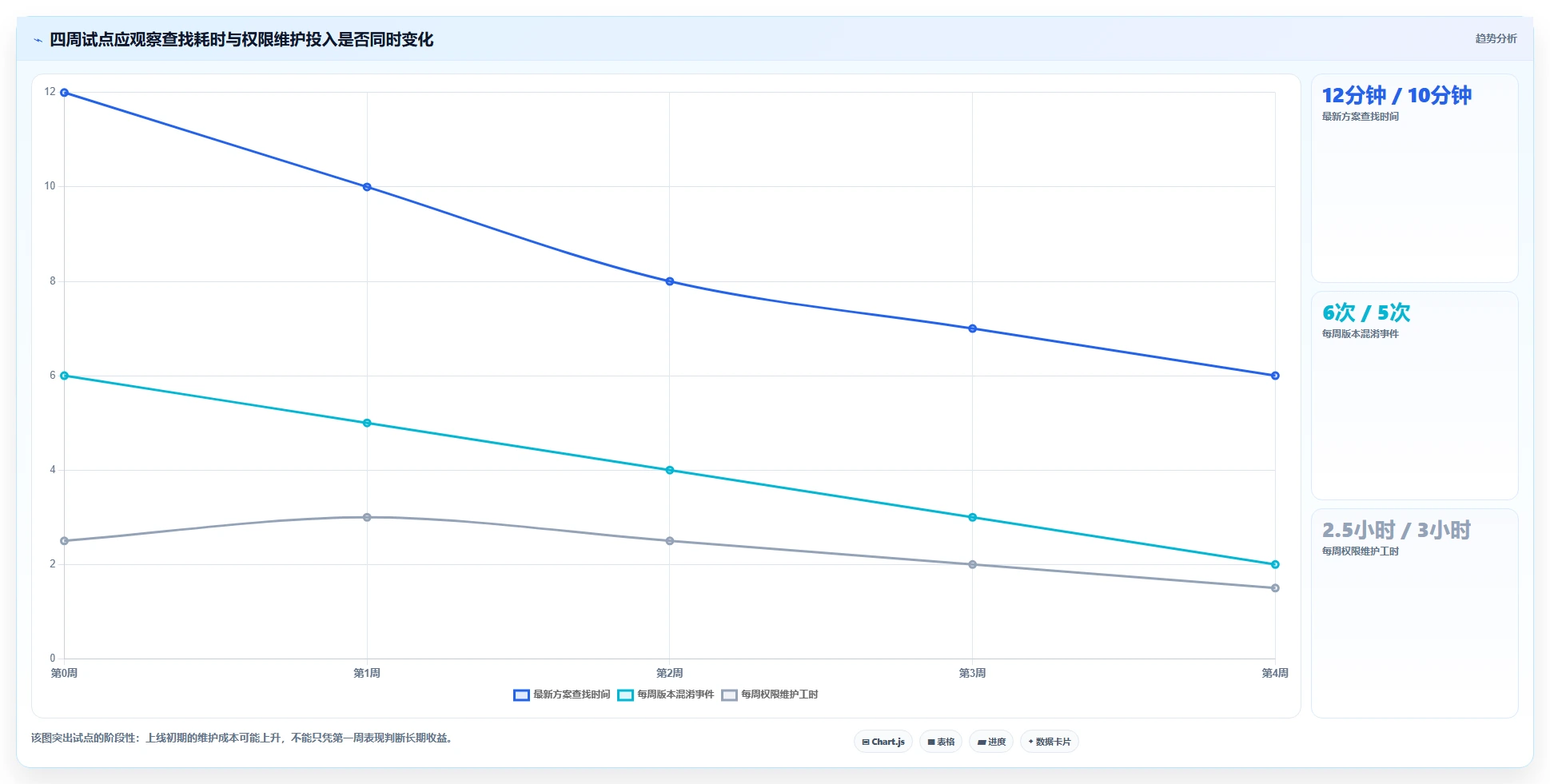The width and height of the screenshot is (1550, 784).
Task: Toggle the blue 最新方案查找时间 legend swatch
Action: pos(521,695)
